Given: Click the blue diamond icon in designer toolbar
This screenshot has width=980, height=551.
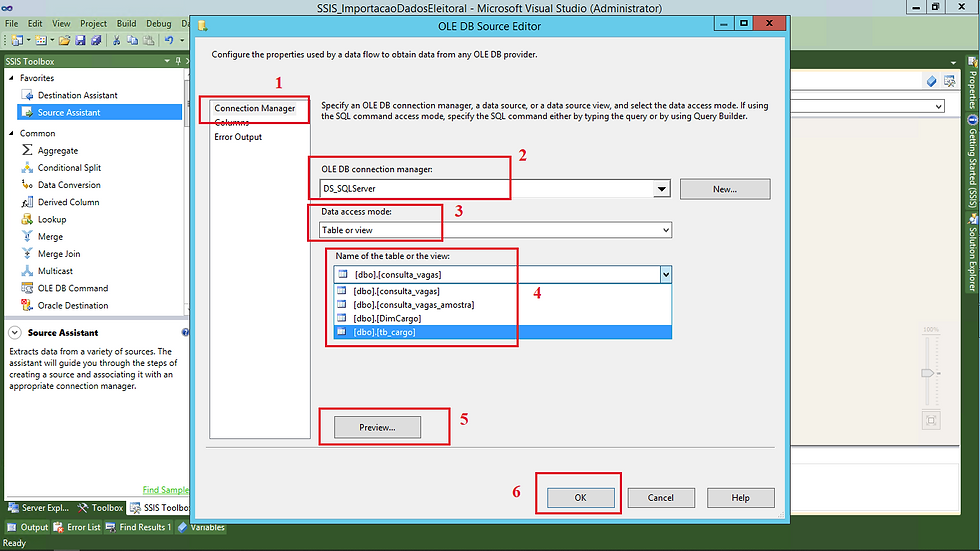Looking at the screenshot, I should pos(931,81).
